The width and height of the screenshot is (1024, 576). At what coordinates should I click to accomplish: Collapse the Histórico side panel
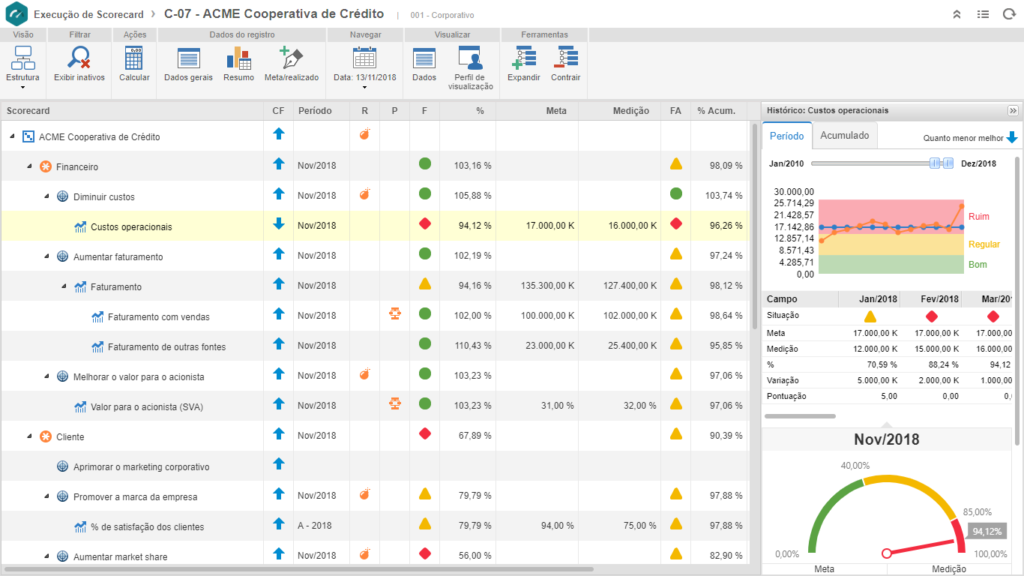[1012, 110]
